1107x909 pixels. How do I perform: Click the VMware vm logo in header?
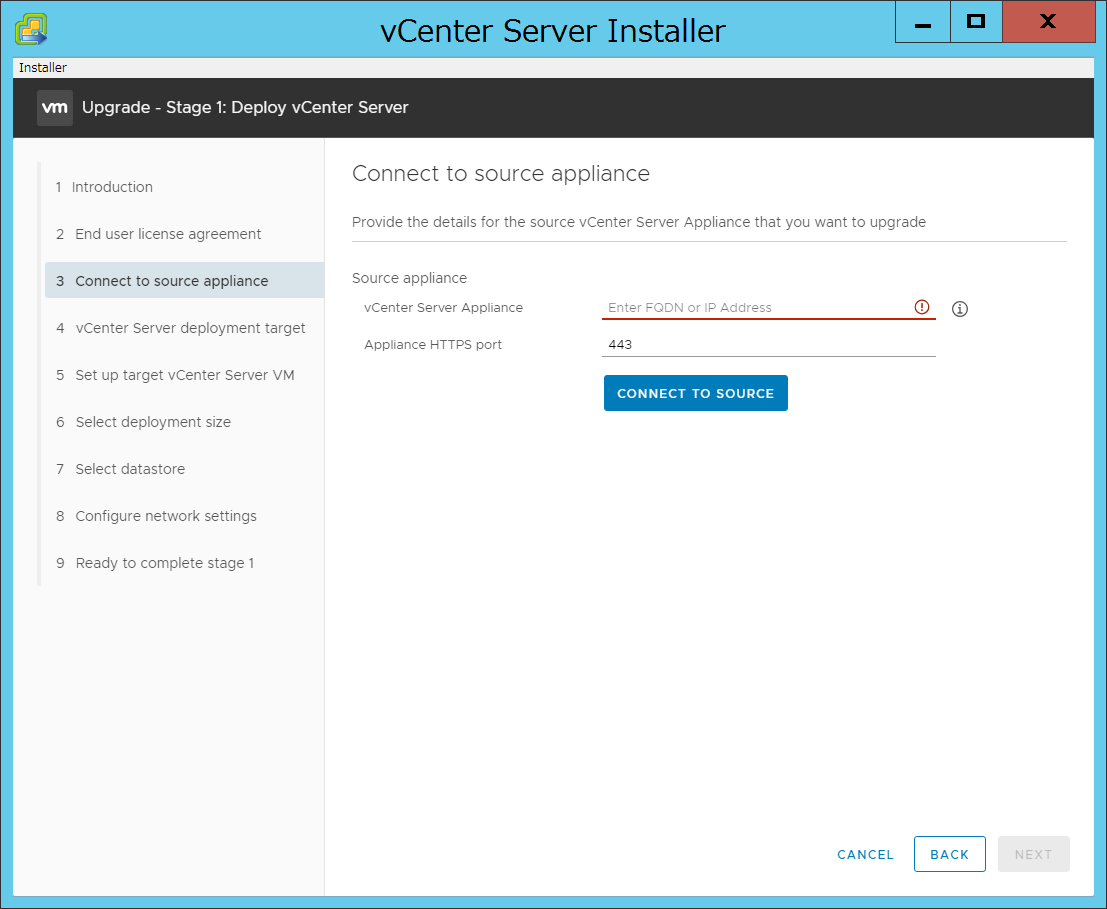55,108
